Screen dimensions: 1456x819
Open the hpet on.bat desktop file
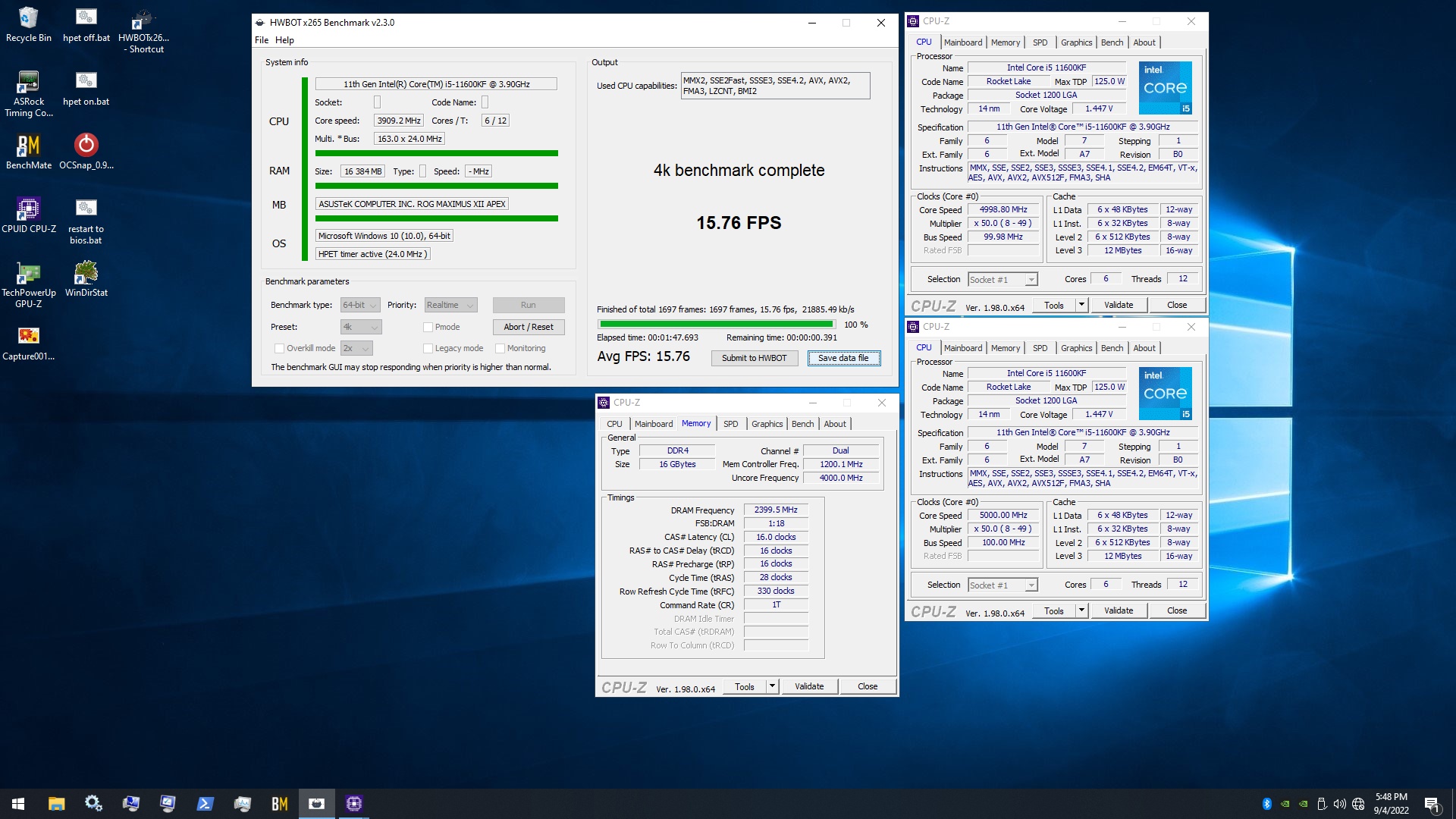pyautogui.click(x=86, y=89)
